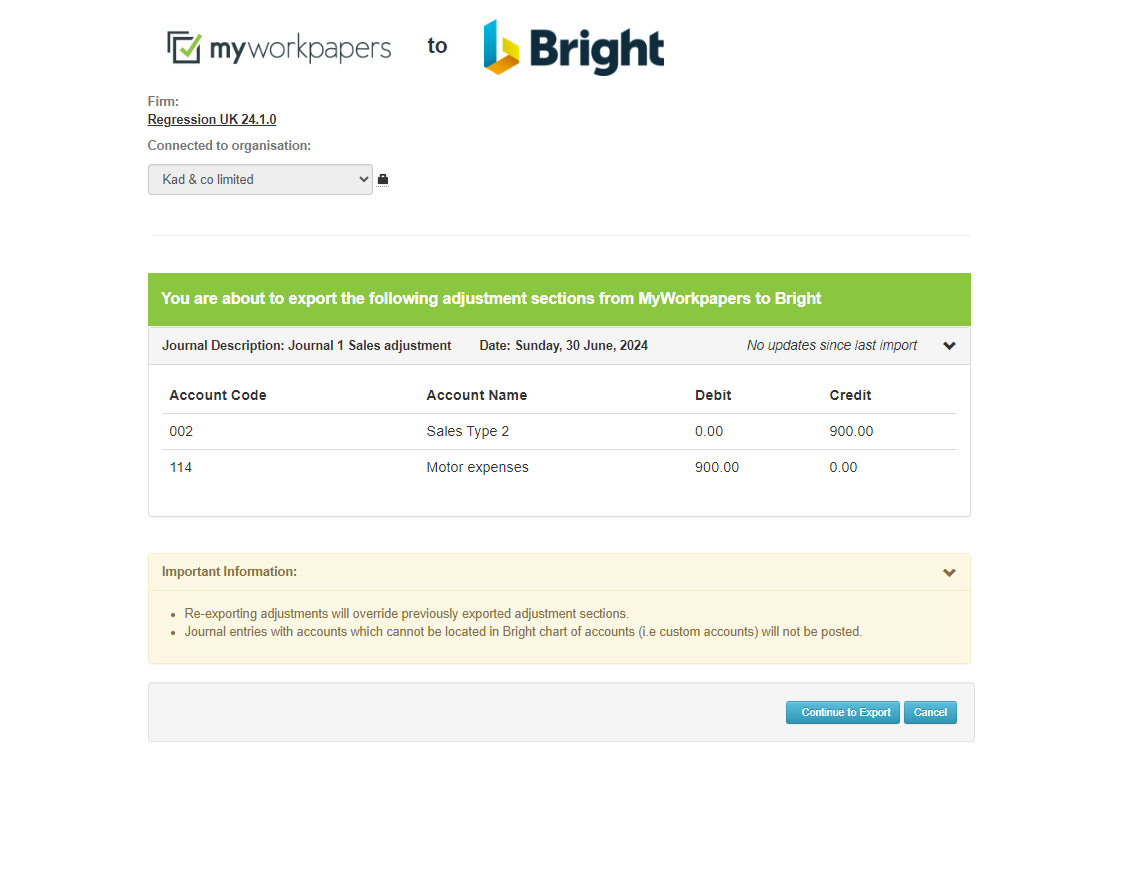Image resolution: width=1130 pixels, height=896 pixels.
Task: Click the briefcase icon beside the organisation dropdown
Action: (x=383, y=178)
